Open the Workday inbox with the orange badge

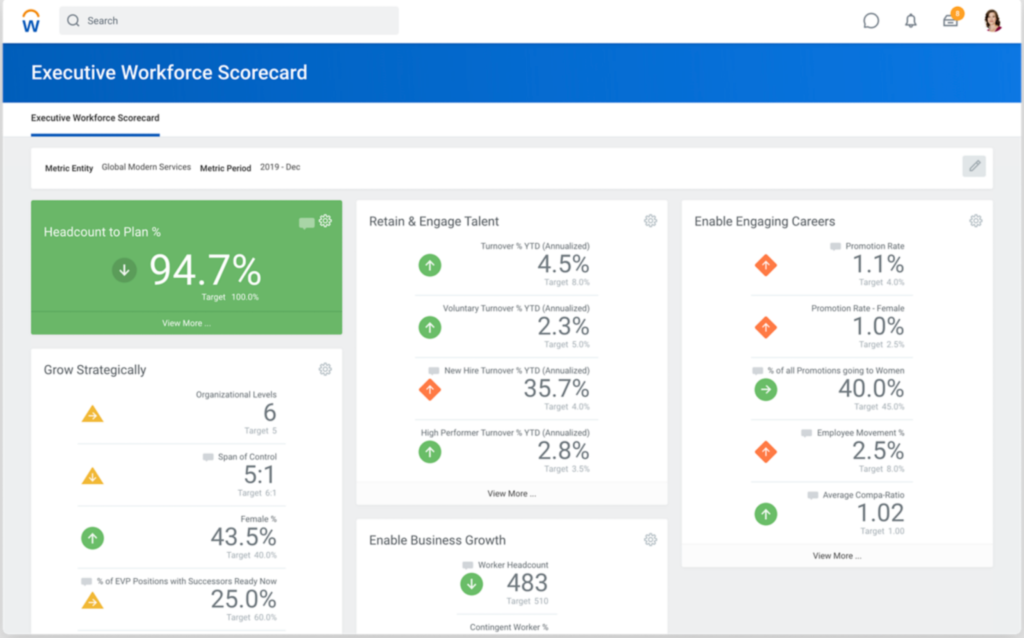[x=950, y=20]
